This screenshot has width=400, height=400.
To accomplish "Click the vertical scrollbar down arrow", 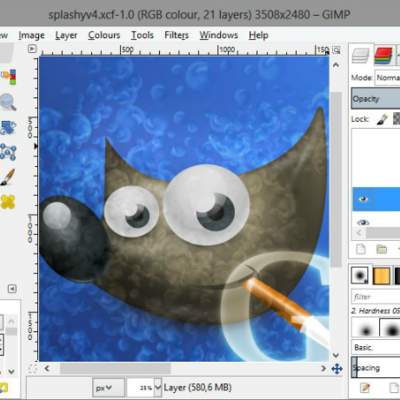I will pyautogui.click(x=336, y=355).
